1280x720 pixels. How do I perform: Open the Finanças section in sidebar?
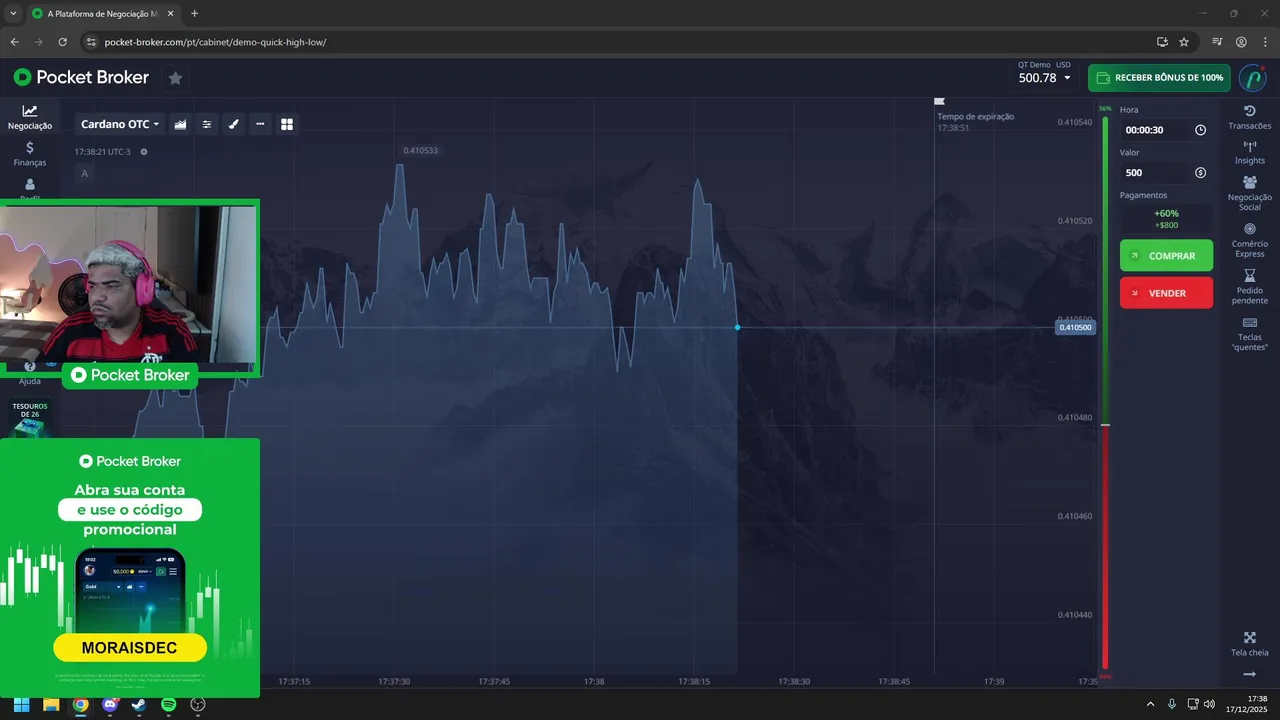click(30, 153)
